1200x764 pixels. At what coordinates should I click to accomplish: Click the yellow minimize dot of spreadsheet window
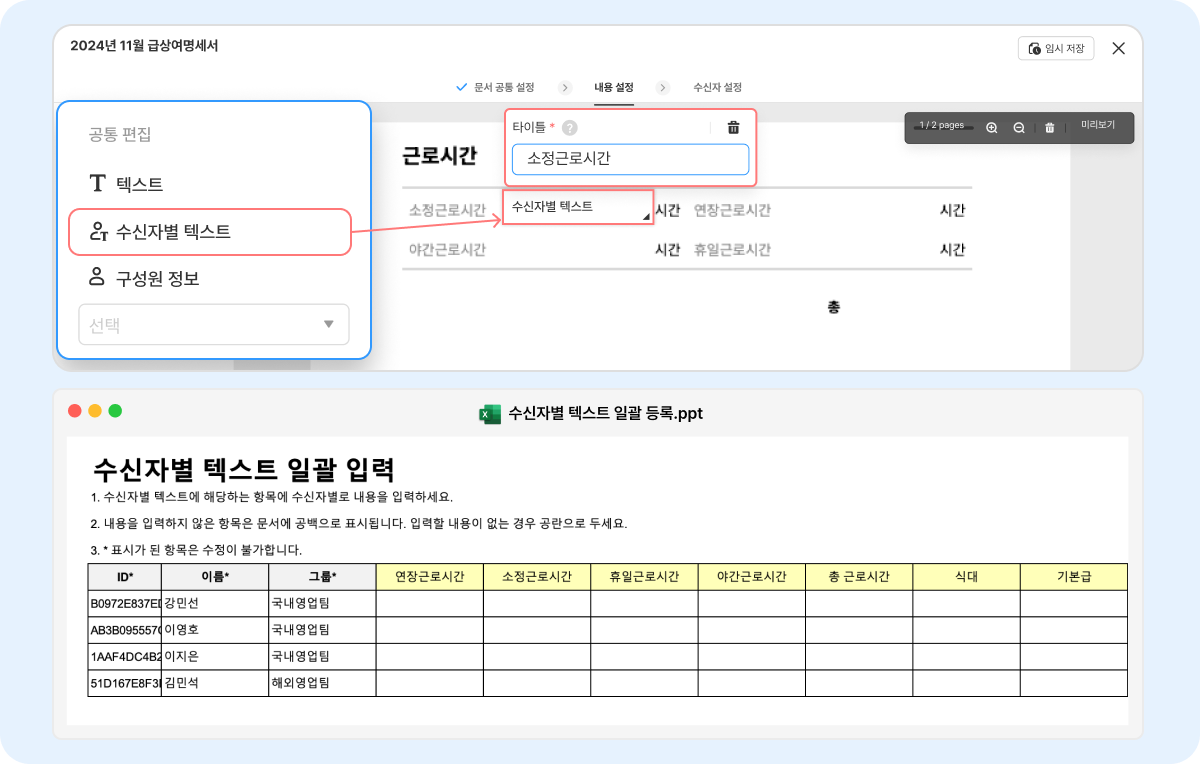(95, 410)
